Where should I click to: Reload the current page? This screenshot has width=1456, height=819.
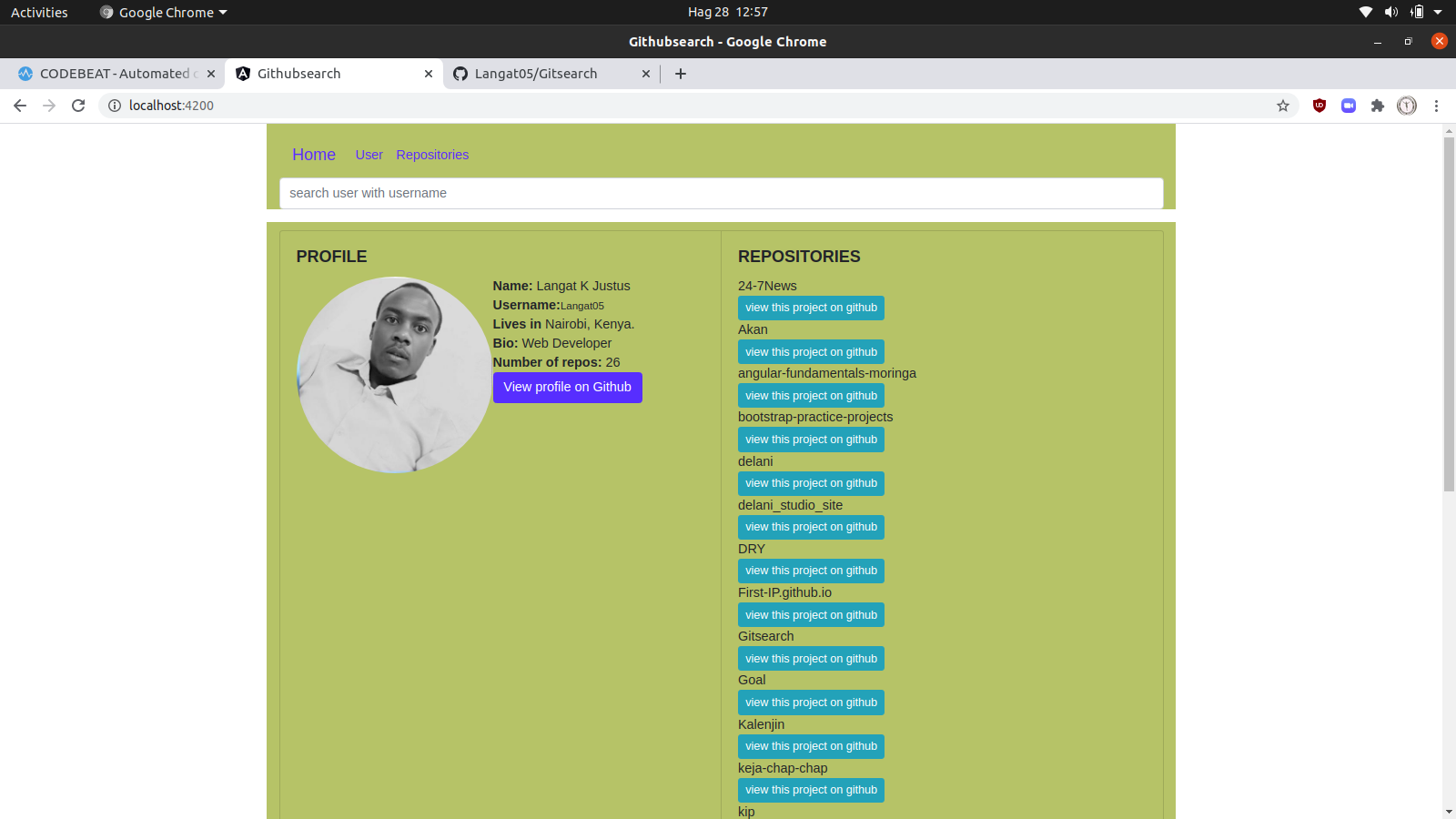coord(78,106)
